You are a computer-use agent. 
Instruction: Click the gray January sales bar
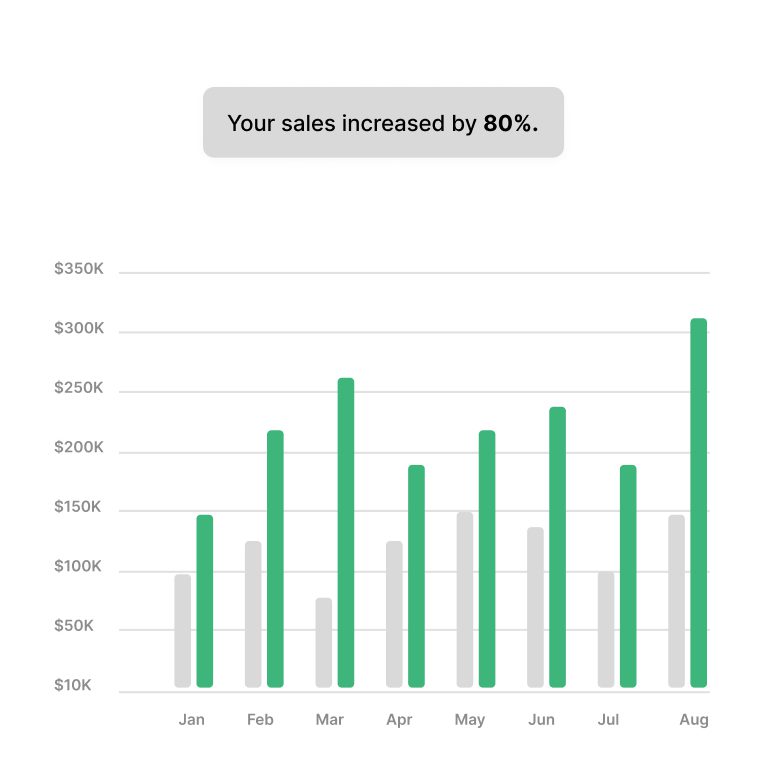click(183, 631)
